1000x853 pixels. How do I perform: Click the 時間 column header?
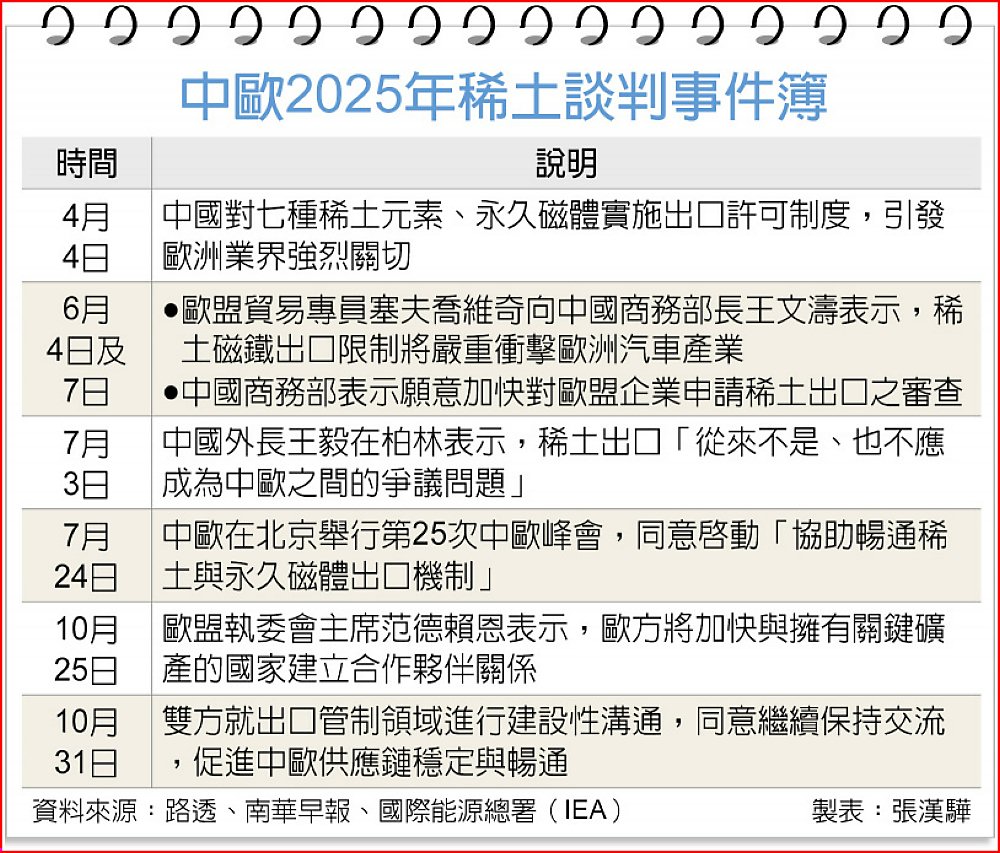87,163
